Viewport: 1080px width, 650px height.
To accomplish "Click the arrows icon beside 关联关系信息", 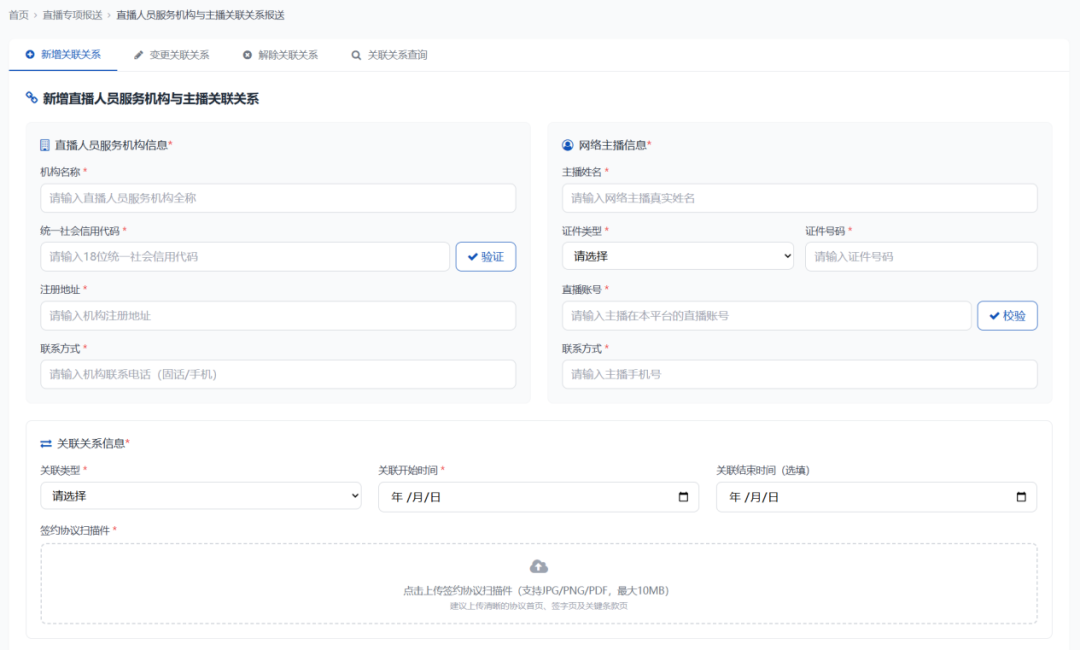I will point(46,443).
